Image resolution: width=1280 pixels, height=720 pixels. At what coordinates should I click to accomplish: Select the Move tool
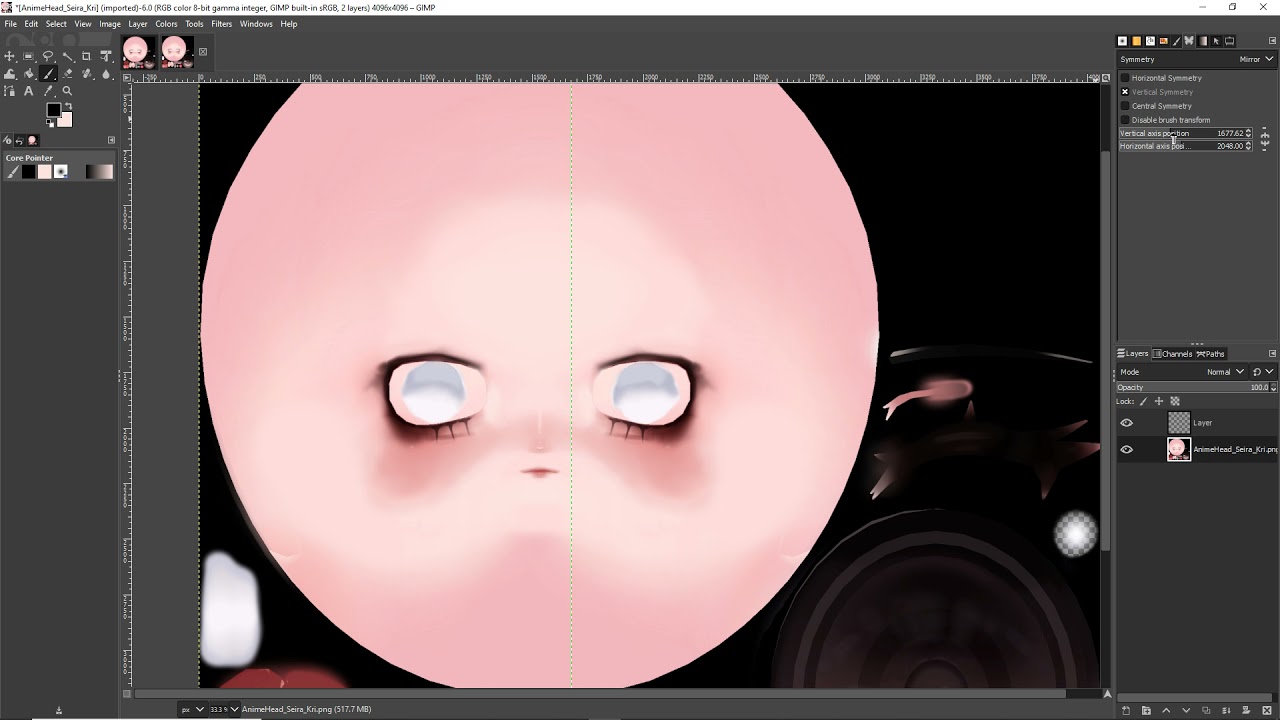click(9, 56)
